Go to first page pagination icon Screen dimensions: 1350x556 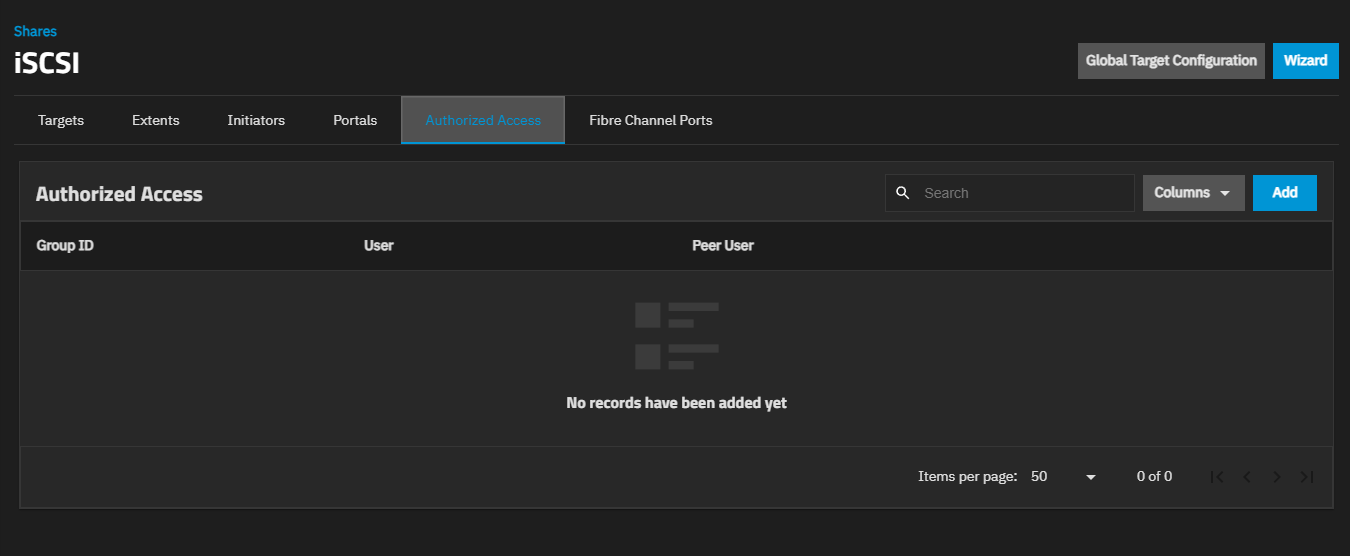(x=1217, y=477)
